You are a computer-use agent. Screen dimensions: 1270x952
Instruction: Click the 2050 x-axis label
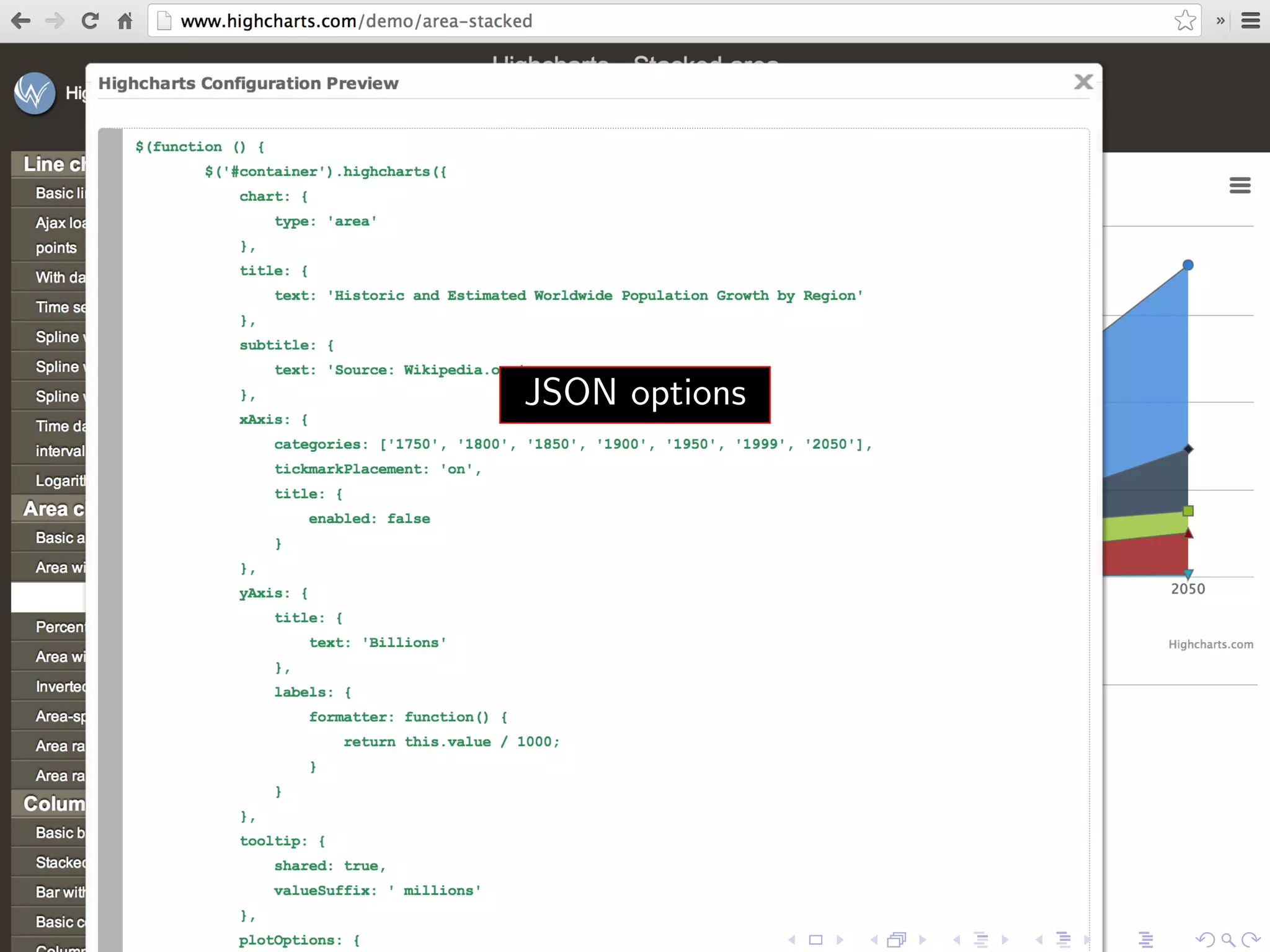1188,589
